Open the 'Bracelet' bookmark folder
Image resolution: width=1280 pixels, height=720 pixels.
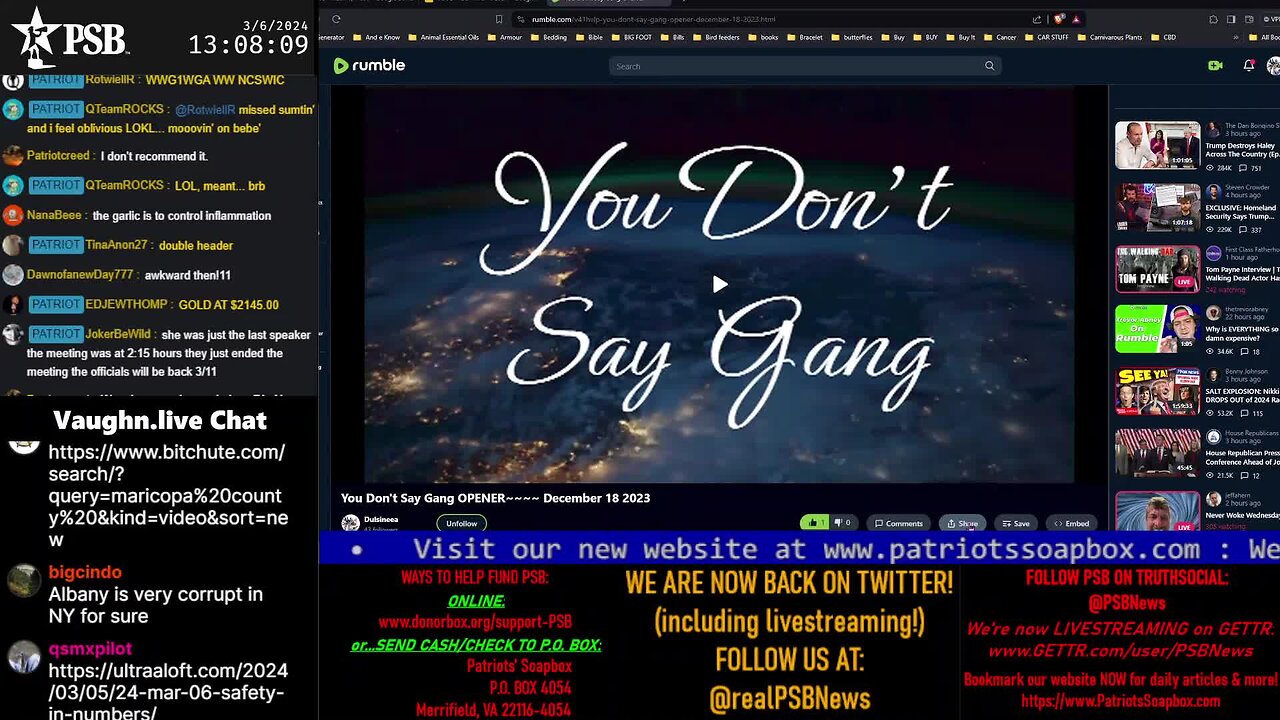(805, 37)
